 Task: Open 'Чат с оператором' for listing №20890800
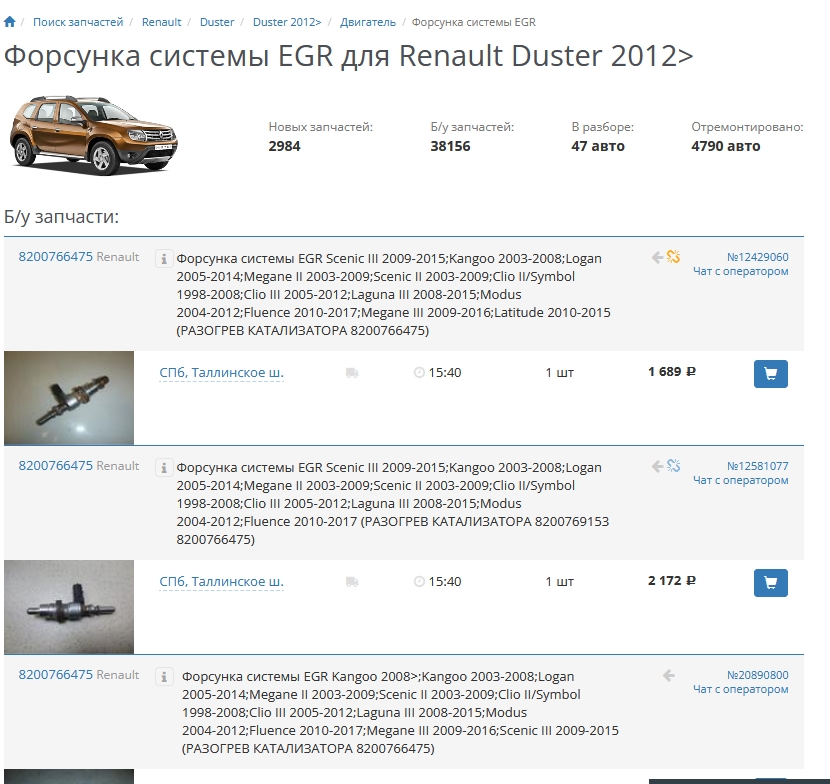coord(741,690)
